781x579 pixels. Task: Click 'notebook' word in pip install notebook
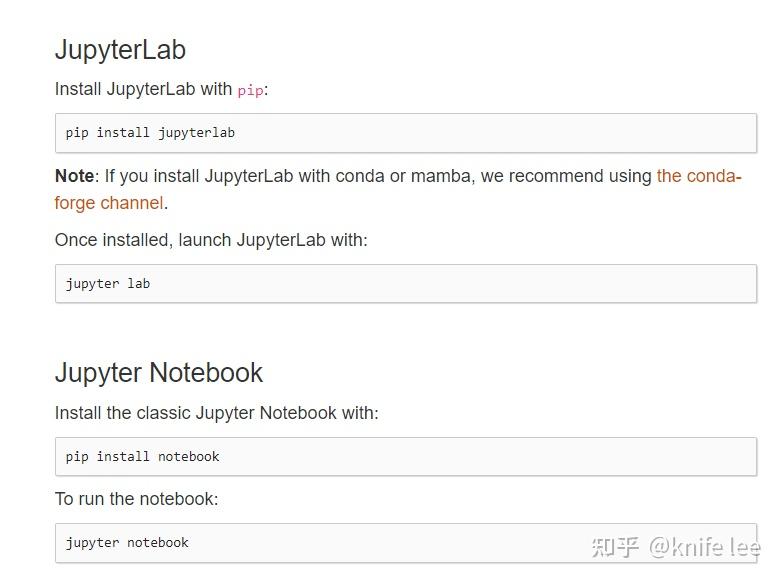coord(188,456)
